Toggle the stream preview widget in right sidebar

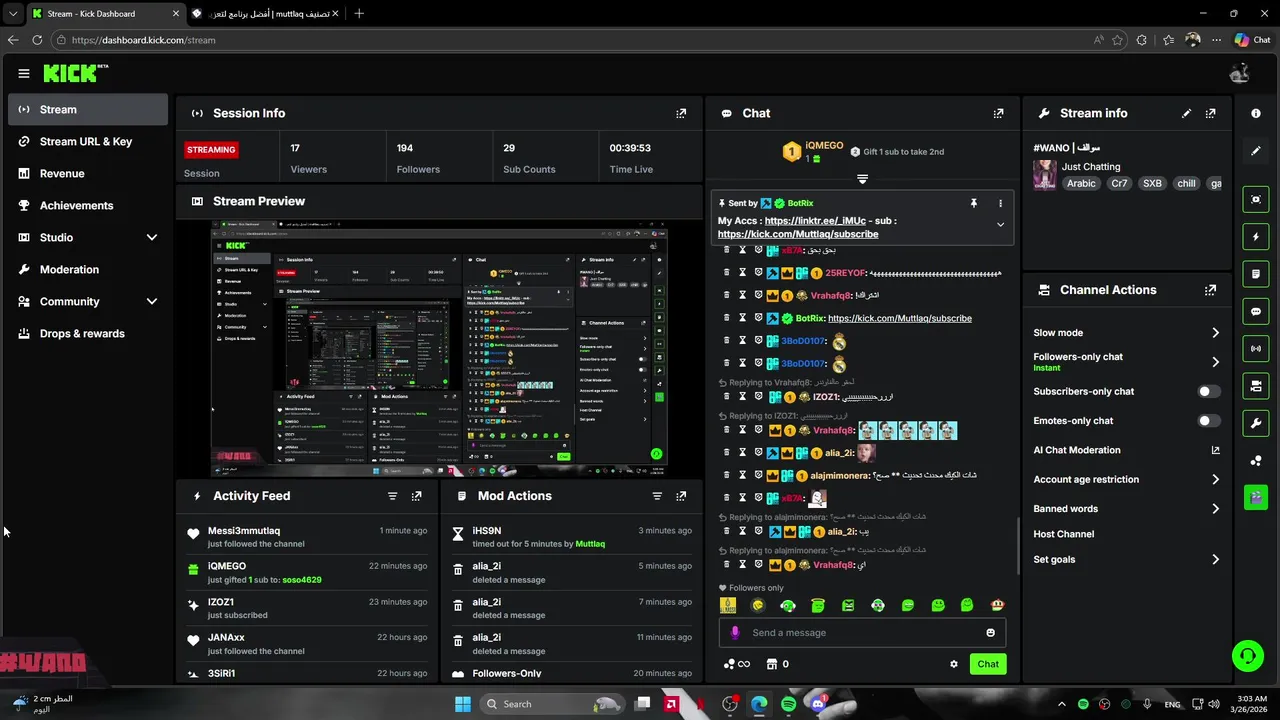[1256, 200]
